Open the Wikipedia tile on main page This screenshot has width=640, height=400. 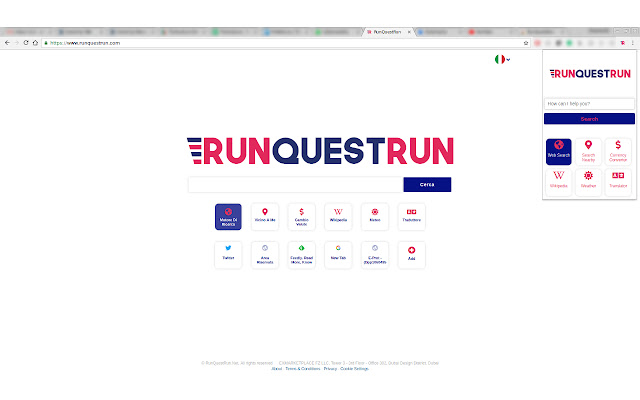click(338, 217)
